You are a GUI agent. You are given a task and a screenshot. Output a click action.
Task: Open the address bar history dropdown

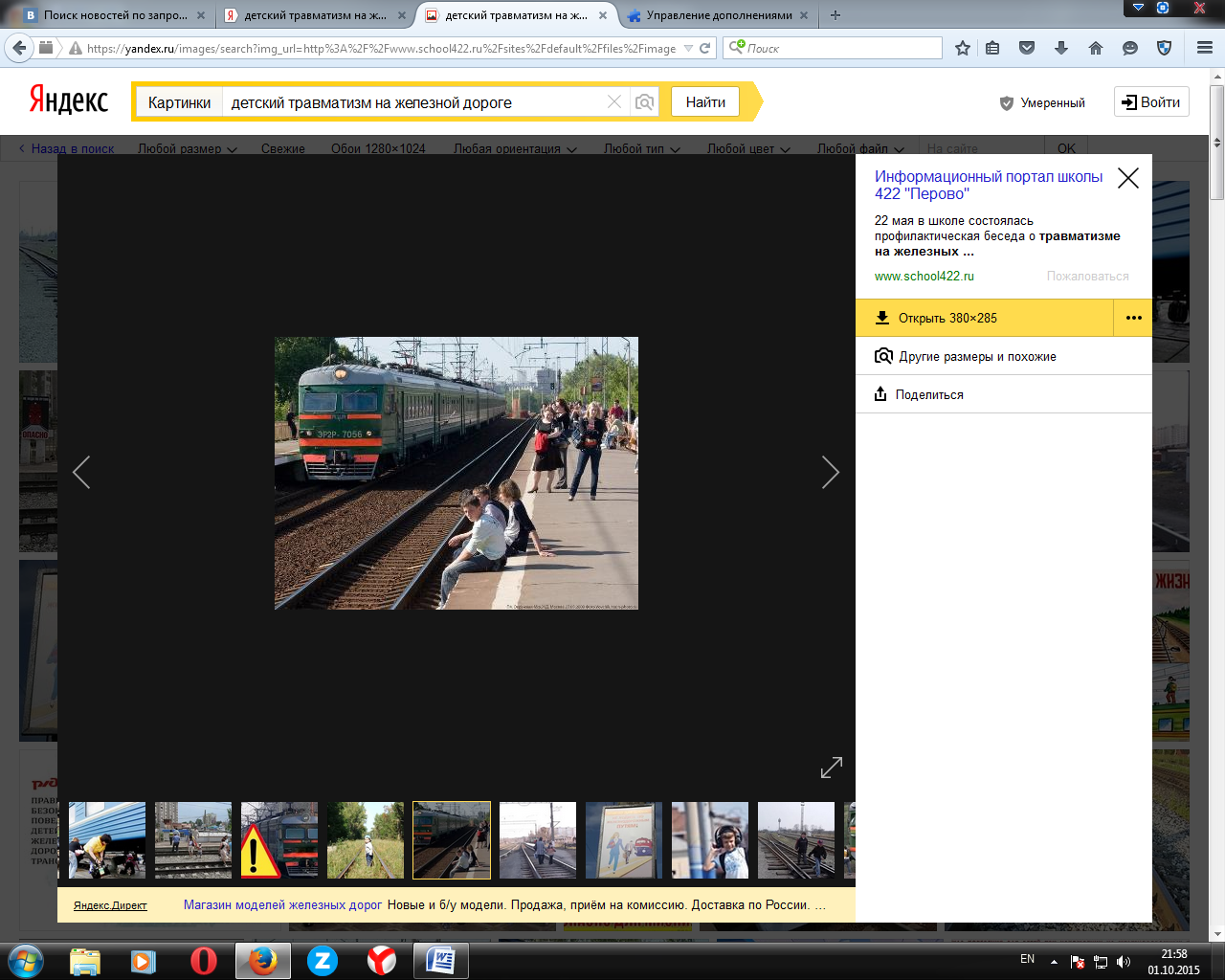coord(688,48)
